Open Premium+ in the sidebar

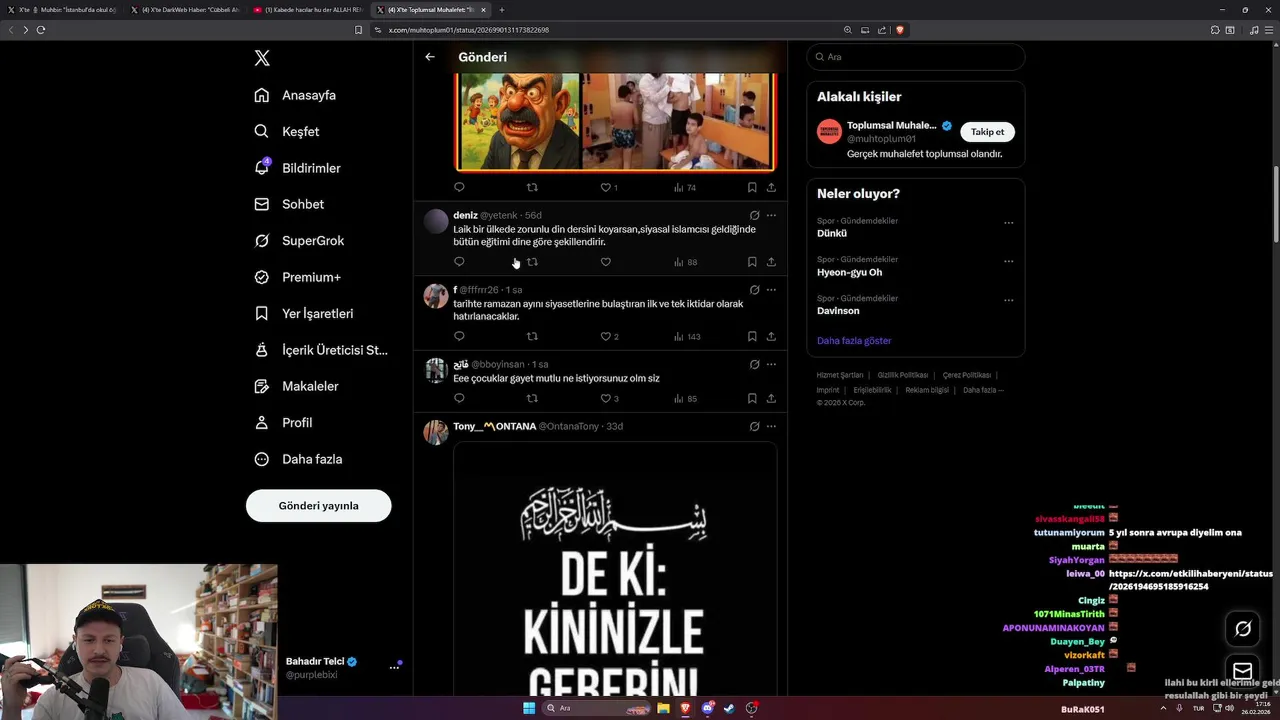click(298, 277)
